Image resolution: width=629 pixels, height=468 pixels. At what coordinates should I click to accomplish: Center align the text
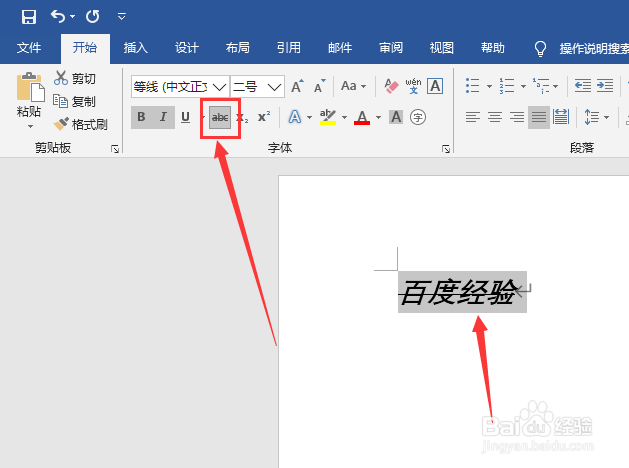coord(495,117)
